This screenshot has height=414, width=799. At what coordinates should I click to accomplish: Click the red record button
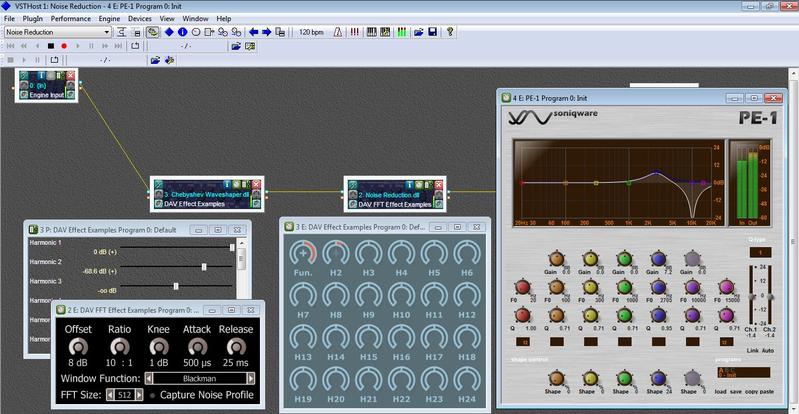64,46
